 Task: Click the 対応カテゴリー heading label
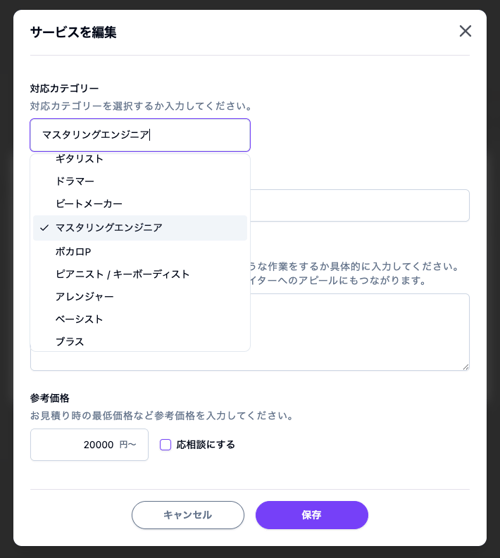click(64, 88)
